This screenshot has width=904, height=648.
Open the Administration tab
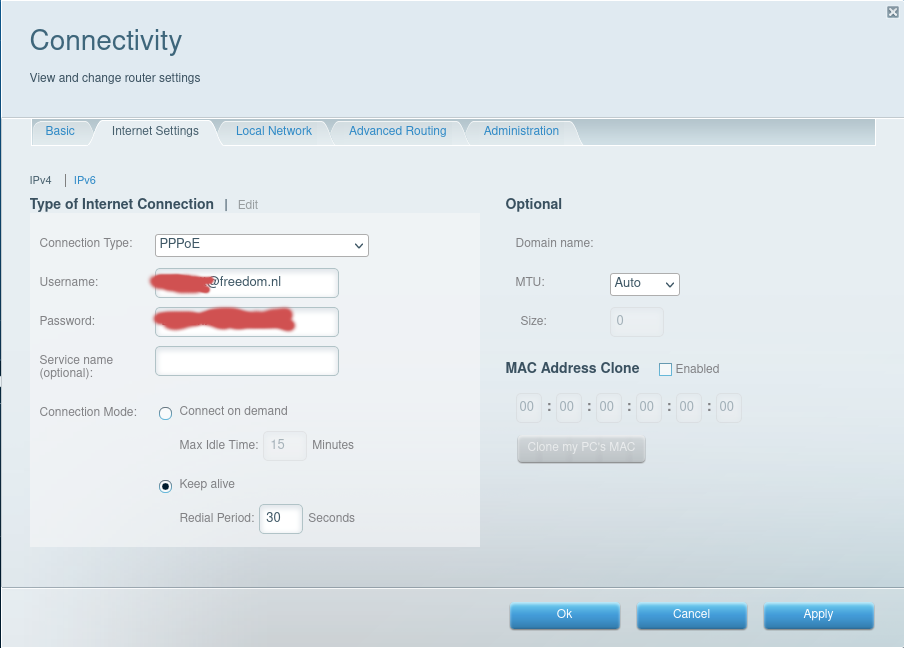pyautogui.click(x=521, y=131)
